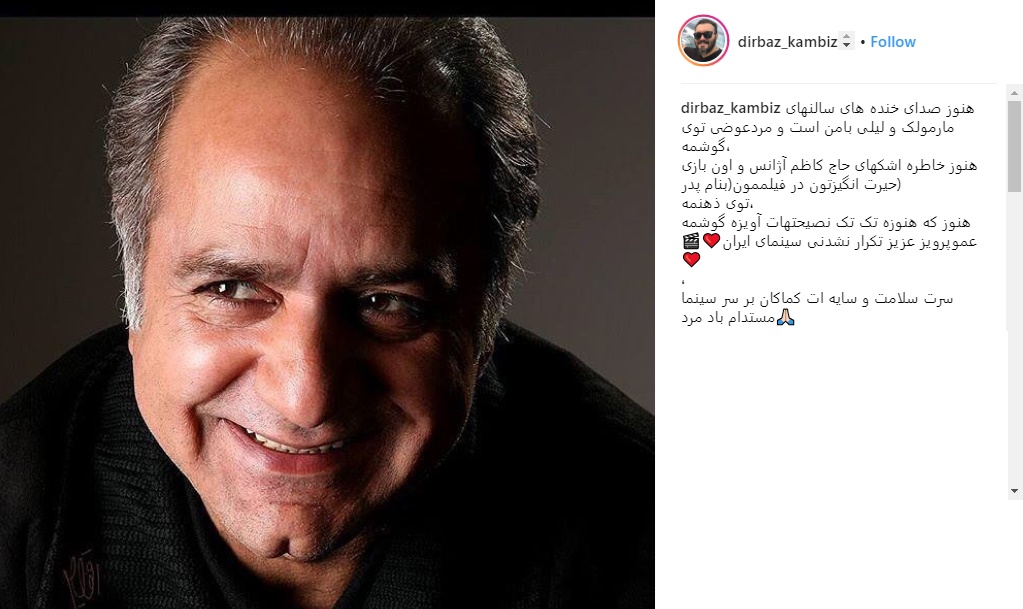Image resolution: width=1023 pixels, height=609 pixels.
Task: Click the last caption line ending with praying hands
Action: coord(738,318)
